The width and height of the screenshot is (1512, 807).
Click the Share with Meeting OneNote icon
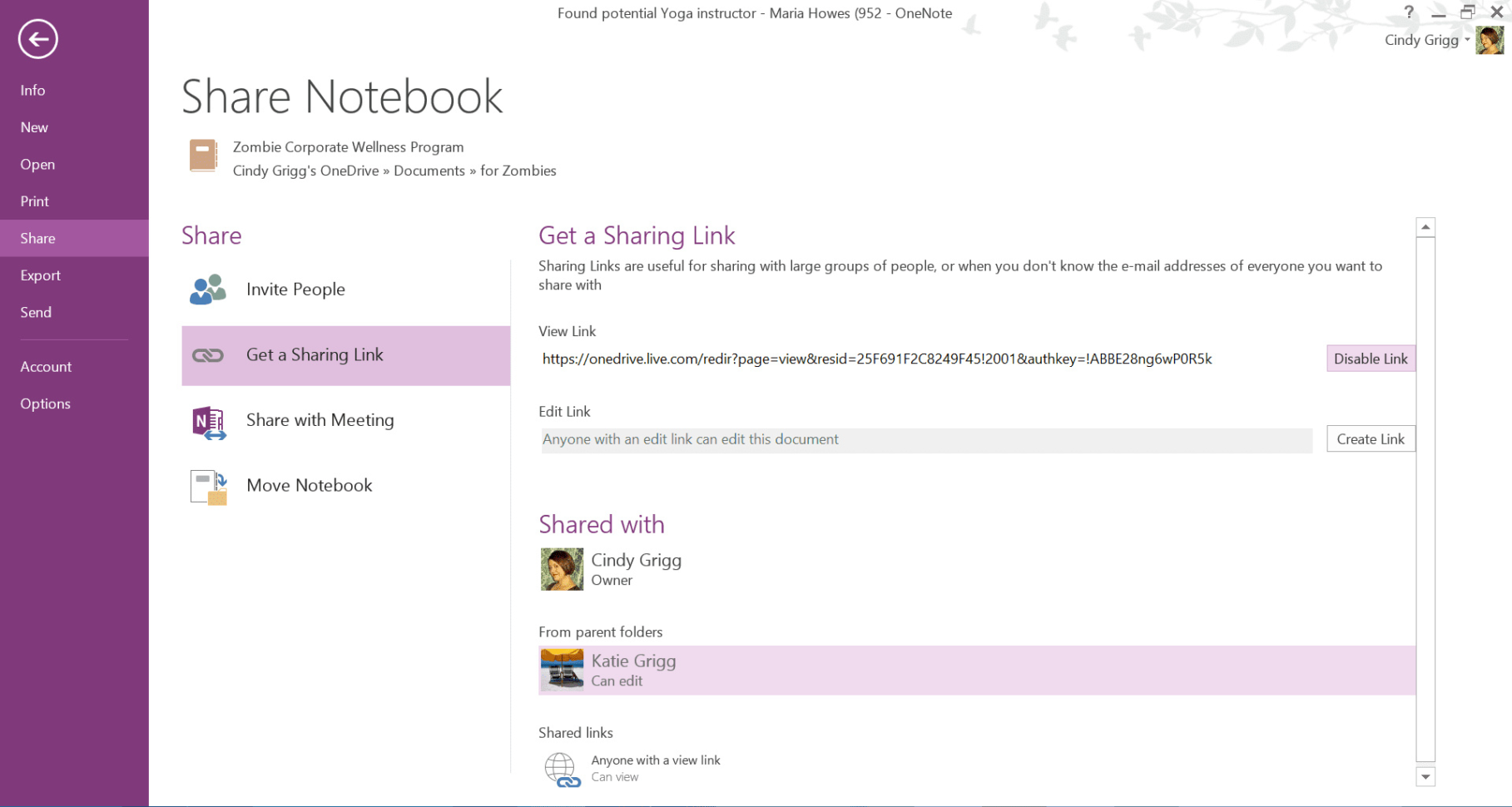208,422
